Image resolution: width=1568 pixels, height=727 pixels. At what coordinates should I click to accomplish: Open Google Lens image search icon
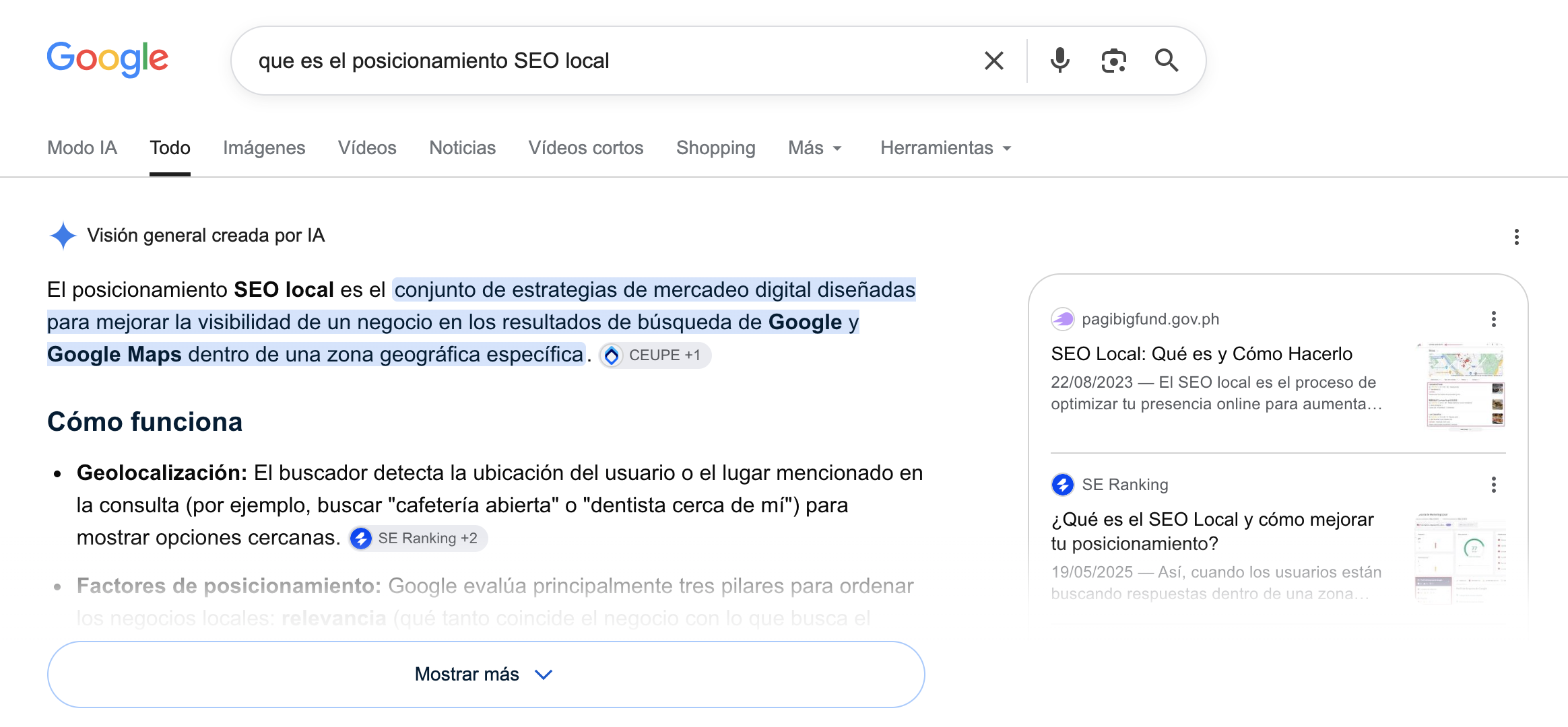click(x=1113, y=61)
